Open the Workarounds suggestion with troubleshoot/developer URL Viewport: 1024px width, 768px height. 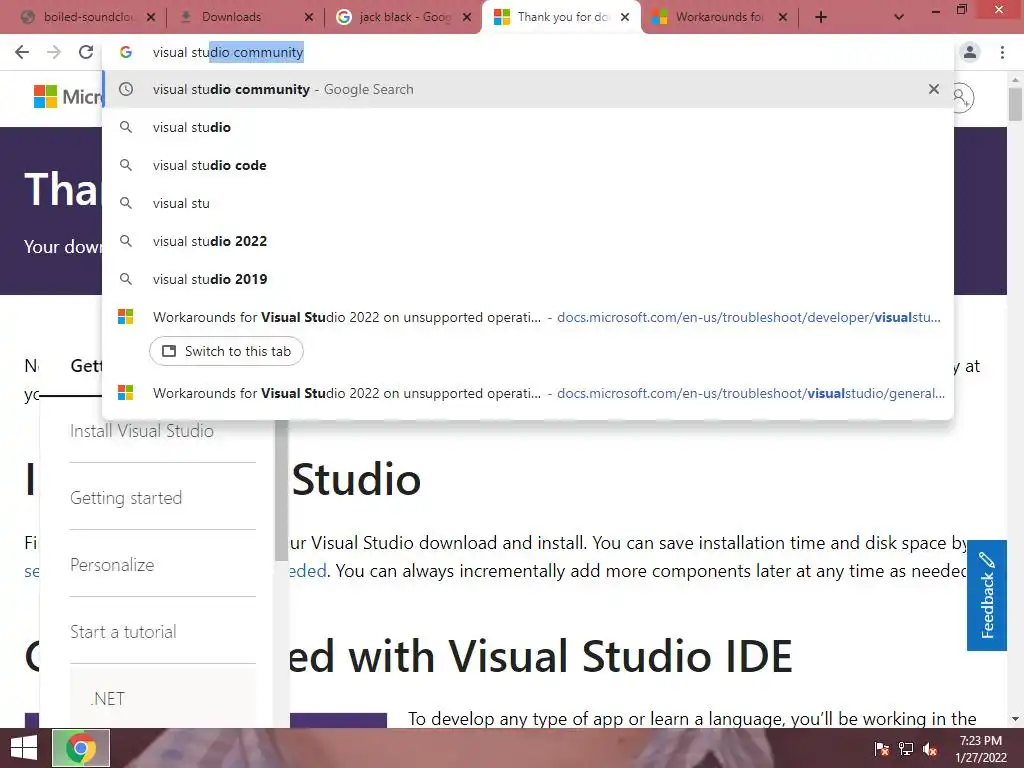(528, 317)
